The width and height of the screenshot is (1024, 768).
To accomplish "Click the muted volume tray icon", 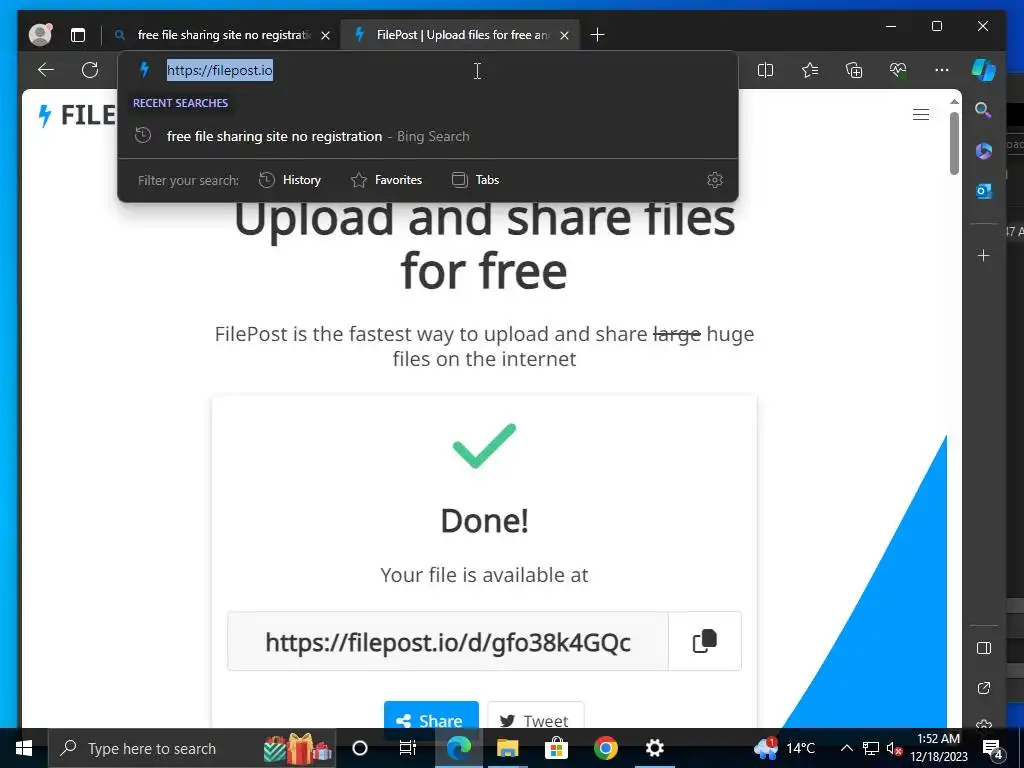I will click(x=893, y=748).
